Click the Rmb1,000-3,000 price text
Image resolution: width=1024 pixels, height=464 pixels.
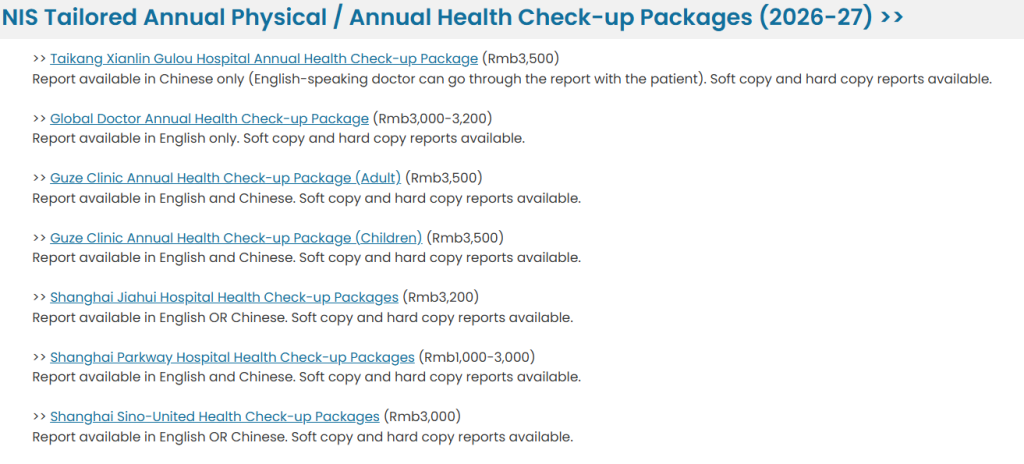point(477,357)
